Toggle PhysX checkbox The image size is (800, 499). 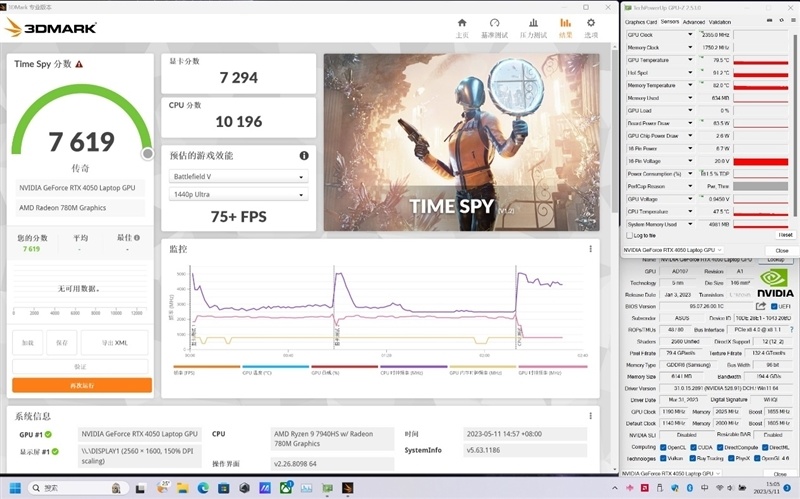(x=730, y=458)
